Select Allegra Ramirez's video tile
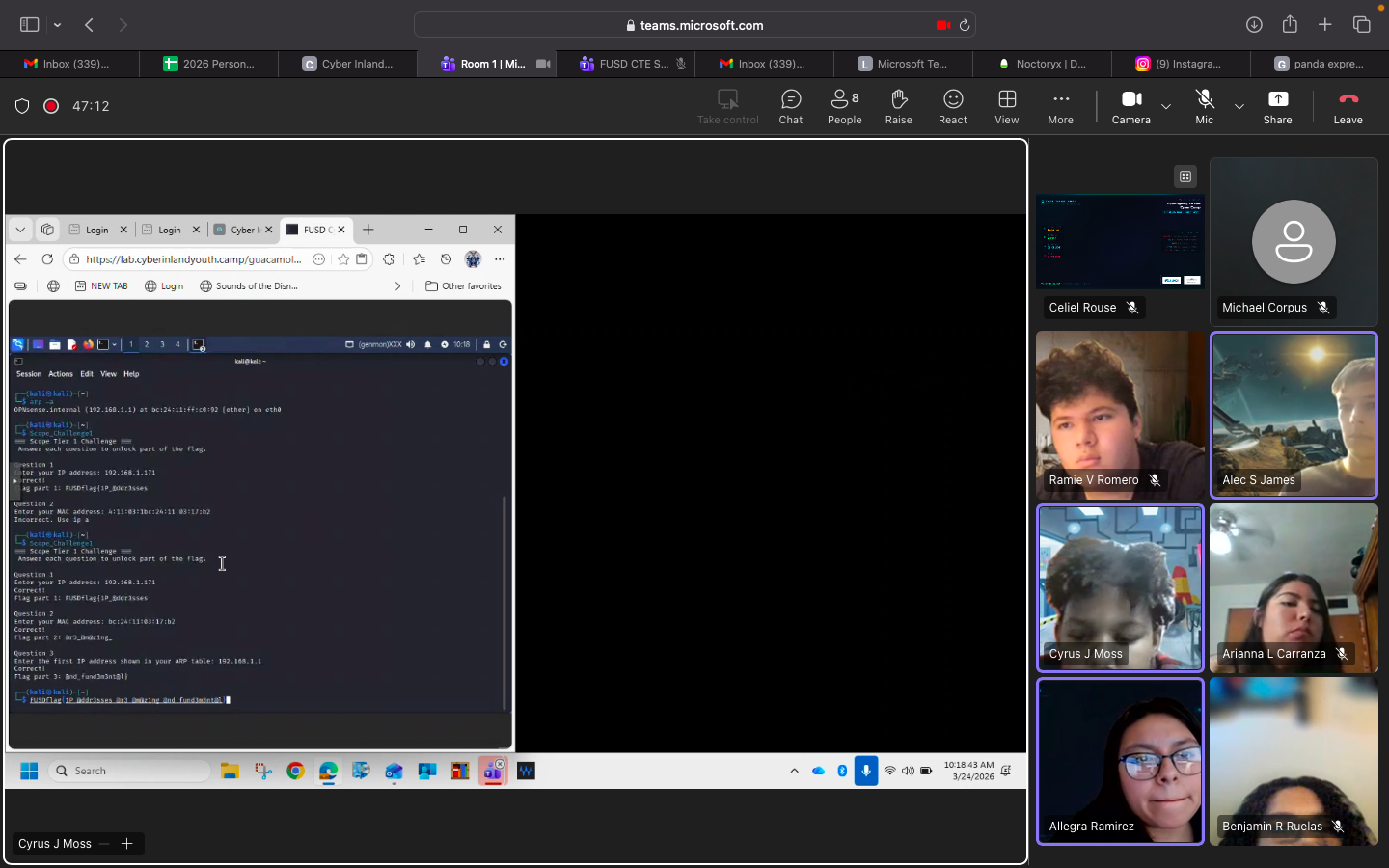The image size is (1389, 868). (x=1120, y=761)
